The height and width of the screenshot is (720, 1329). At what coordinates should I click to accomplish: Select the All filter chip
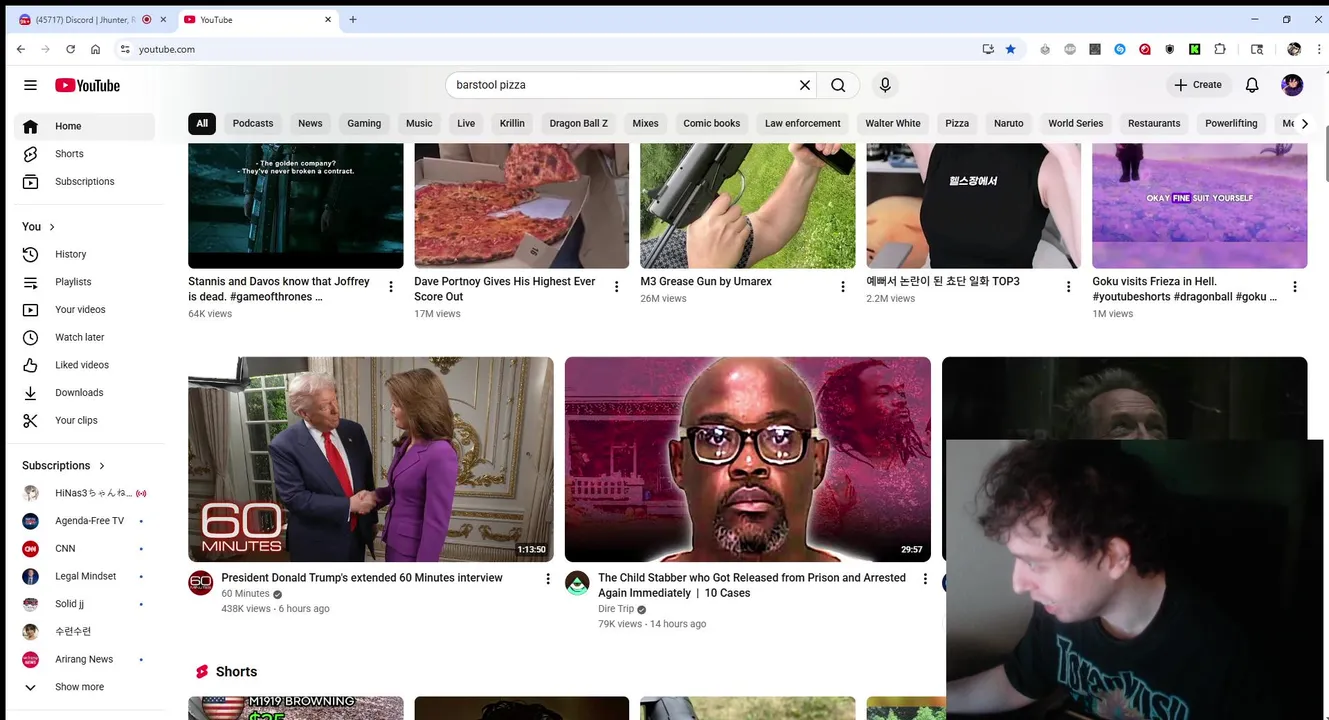pos(202,123)
